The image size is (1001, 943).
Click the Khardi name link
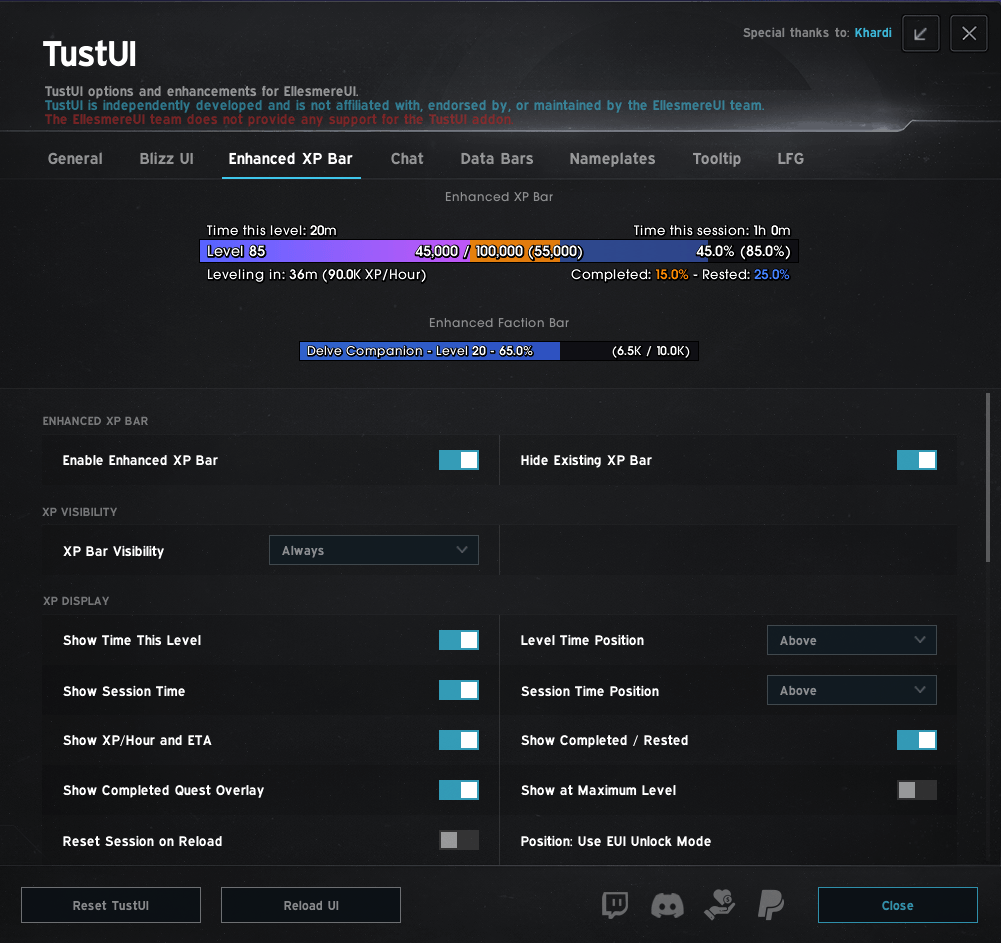click(x=873, y=33)
